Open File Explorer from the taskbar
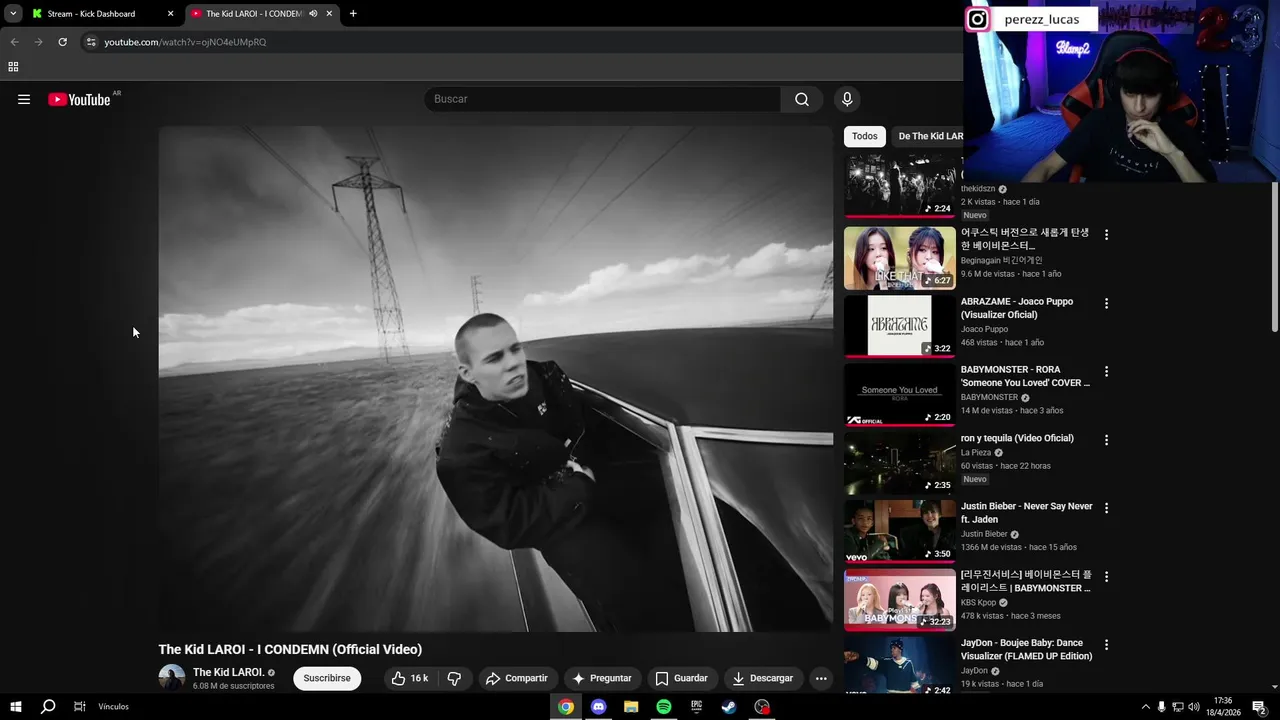This screenshot has width=1280, height=720. [x=631, y=707]
